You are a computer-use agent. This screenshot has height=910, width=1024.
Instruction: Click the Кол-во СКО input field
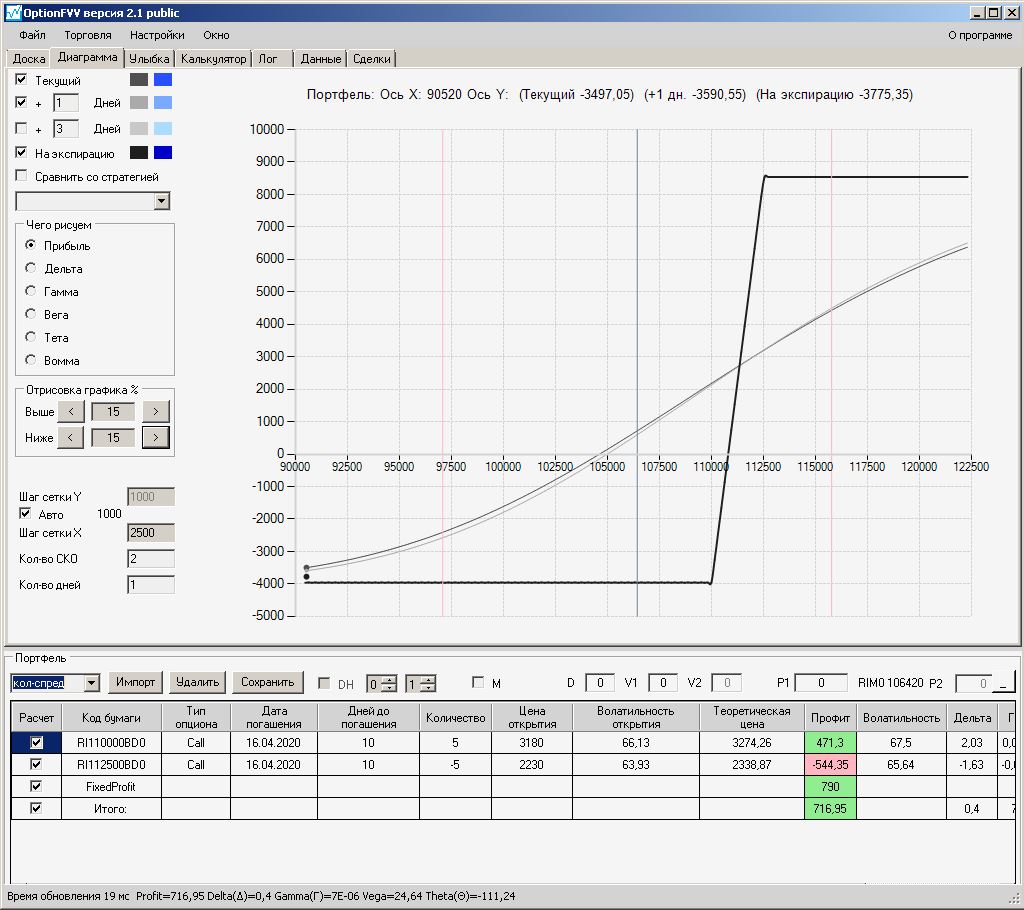click(151, 559)
